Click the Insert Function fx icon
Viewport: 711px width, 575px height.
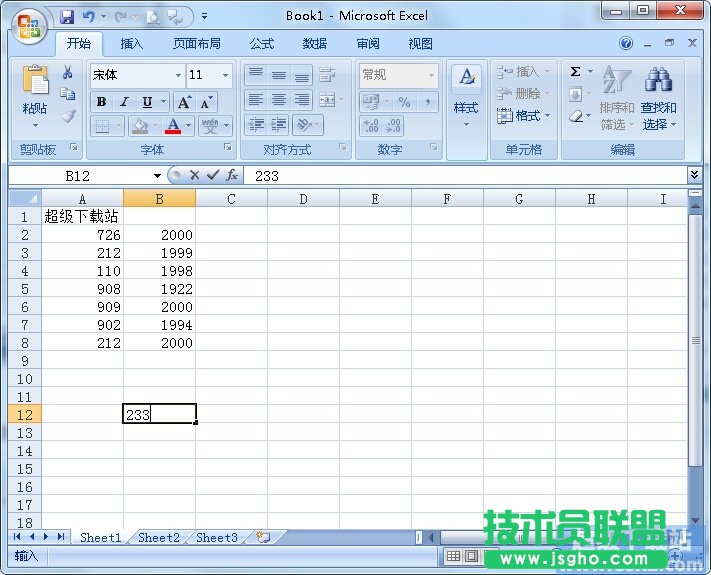231,175
